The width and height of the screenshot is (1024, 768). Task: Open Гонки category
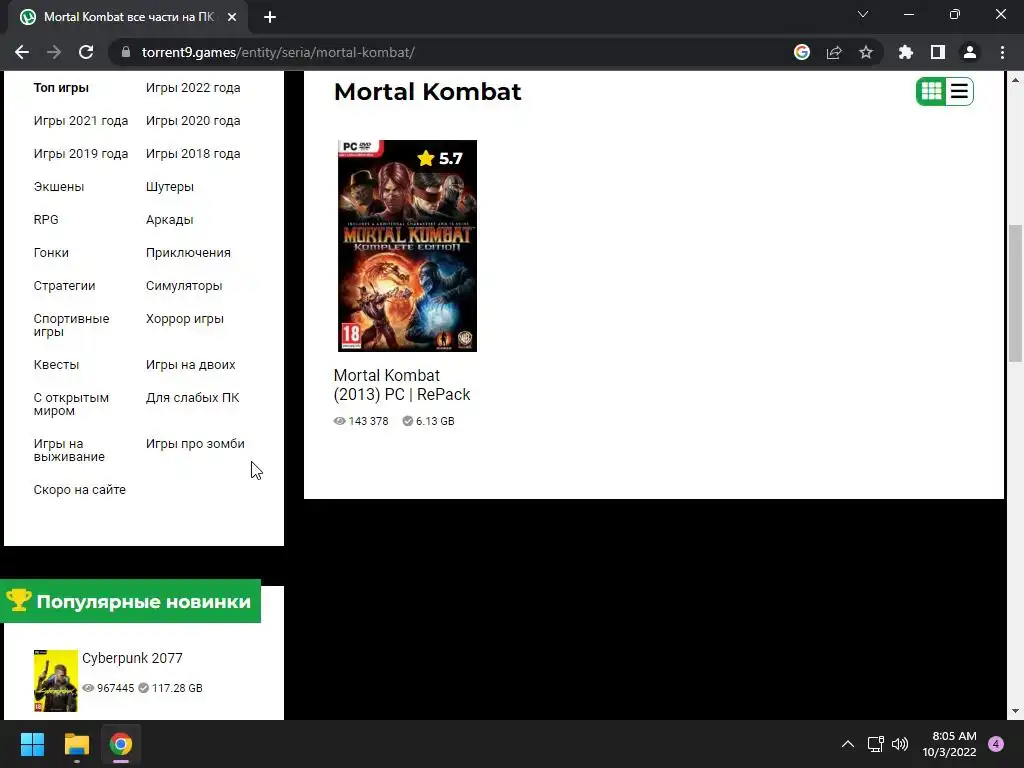tap(51, 253)
